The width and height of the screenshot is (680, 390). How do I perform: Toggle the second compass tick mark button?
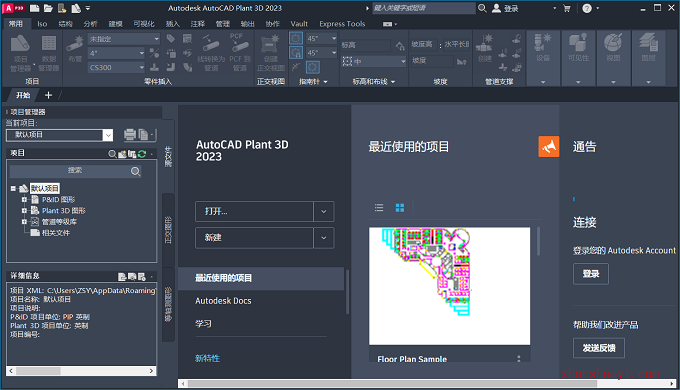(296, 52)
